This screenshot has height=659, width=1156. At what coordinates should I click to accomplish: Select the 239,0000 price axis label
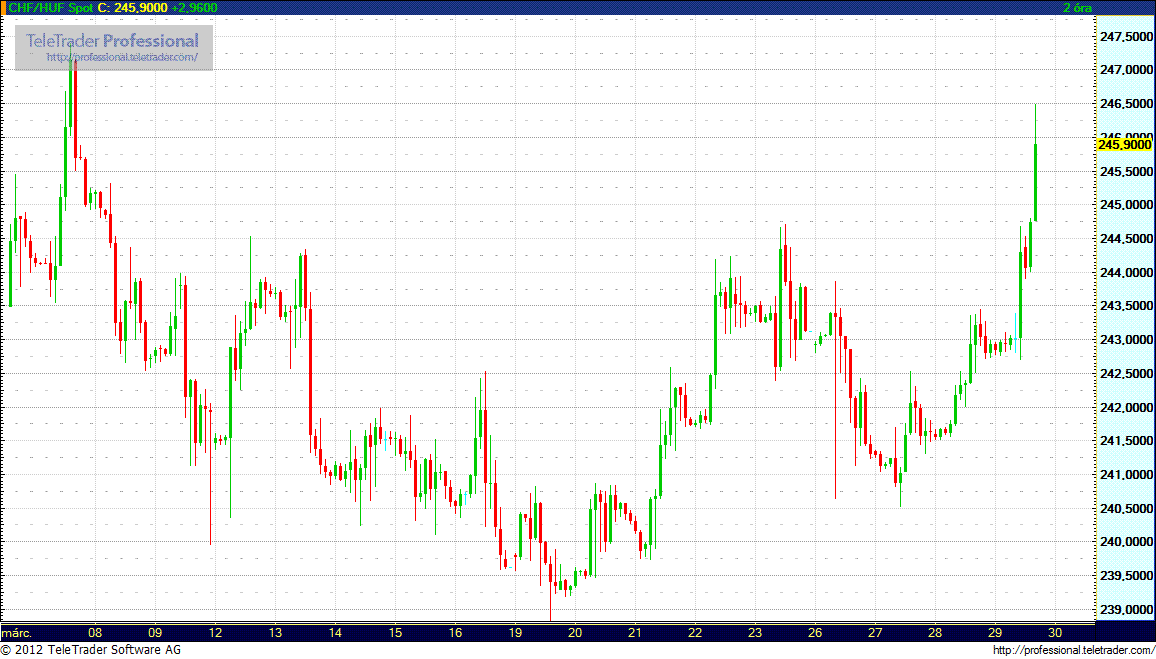[x=1125, y=609]
